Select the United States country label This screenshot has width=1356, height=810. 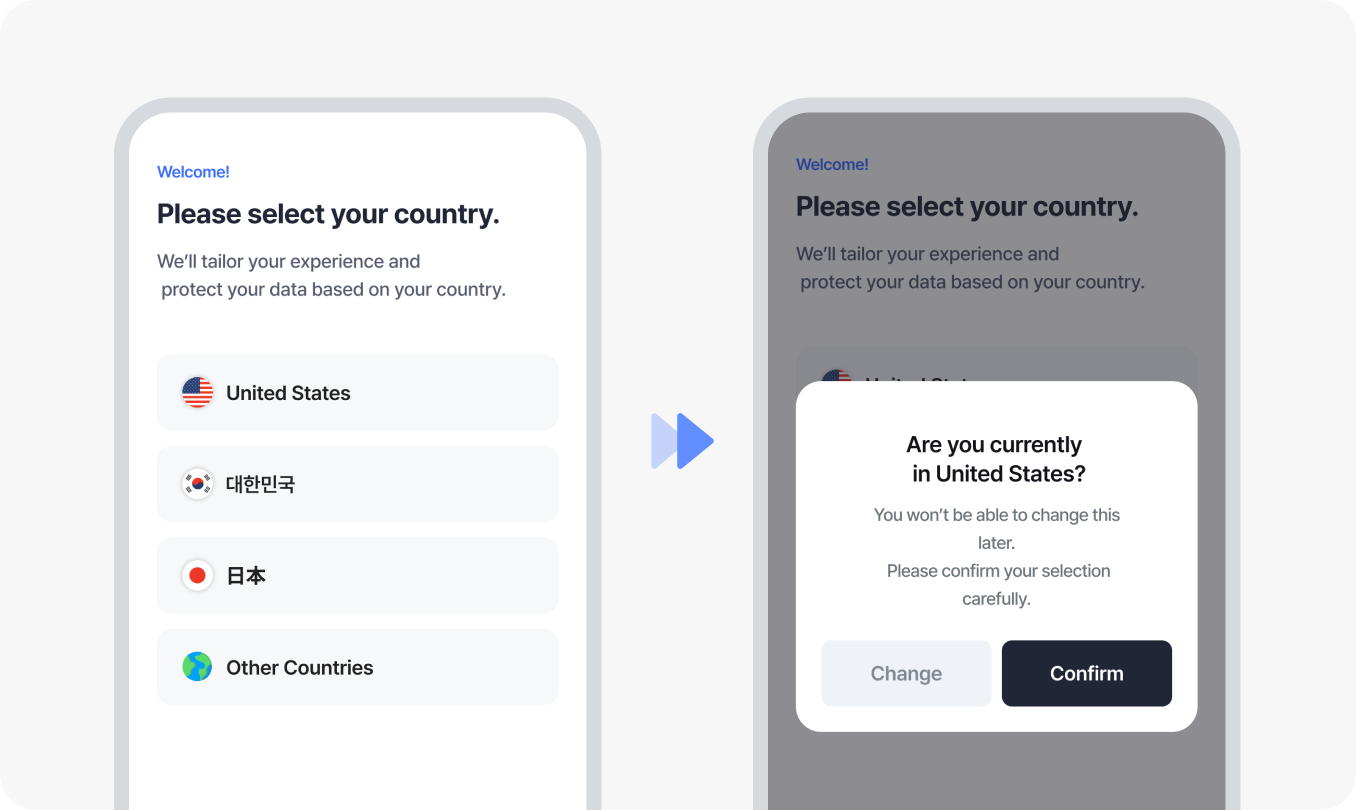pos(288,393)
